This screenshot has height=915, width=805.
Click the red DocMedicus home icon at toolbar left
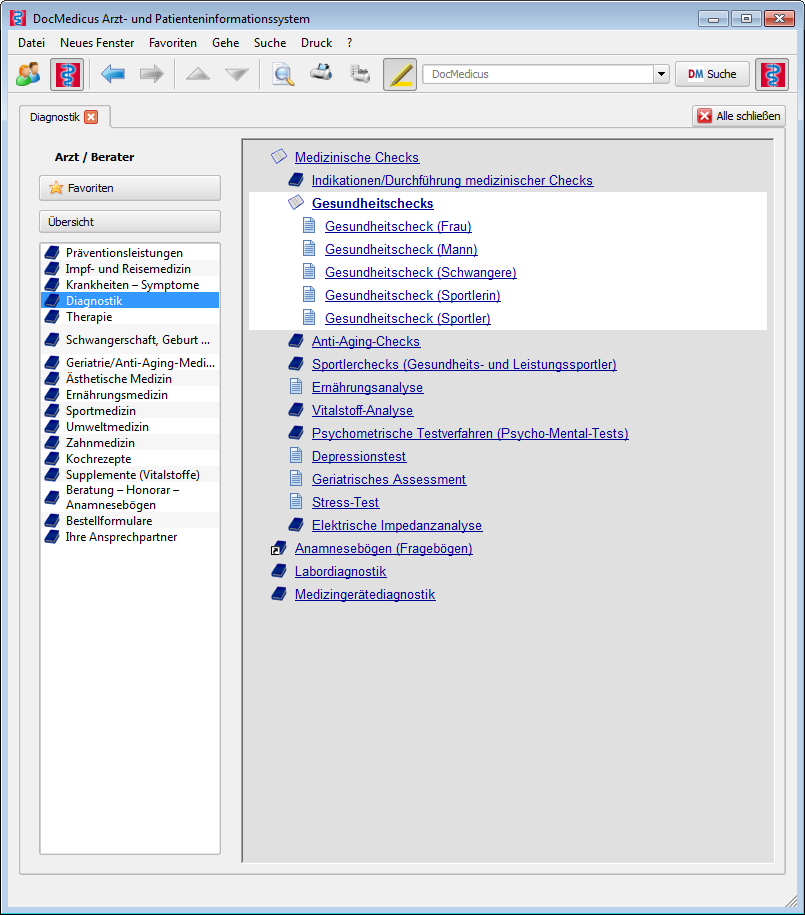click(x=67, y=74)
